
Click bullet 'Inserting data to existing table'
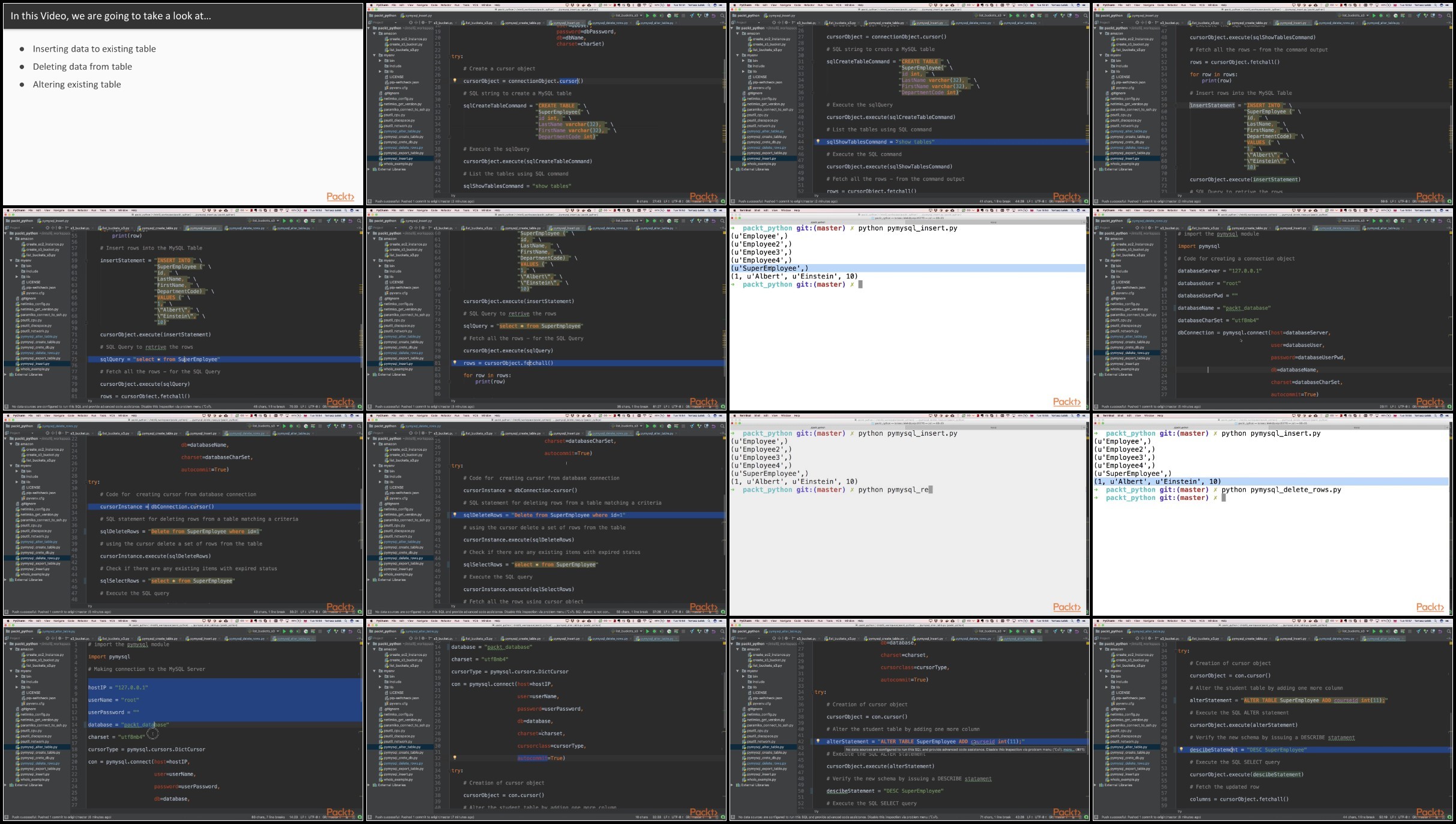94,49
